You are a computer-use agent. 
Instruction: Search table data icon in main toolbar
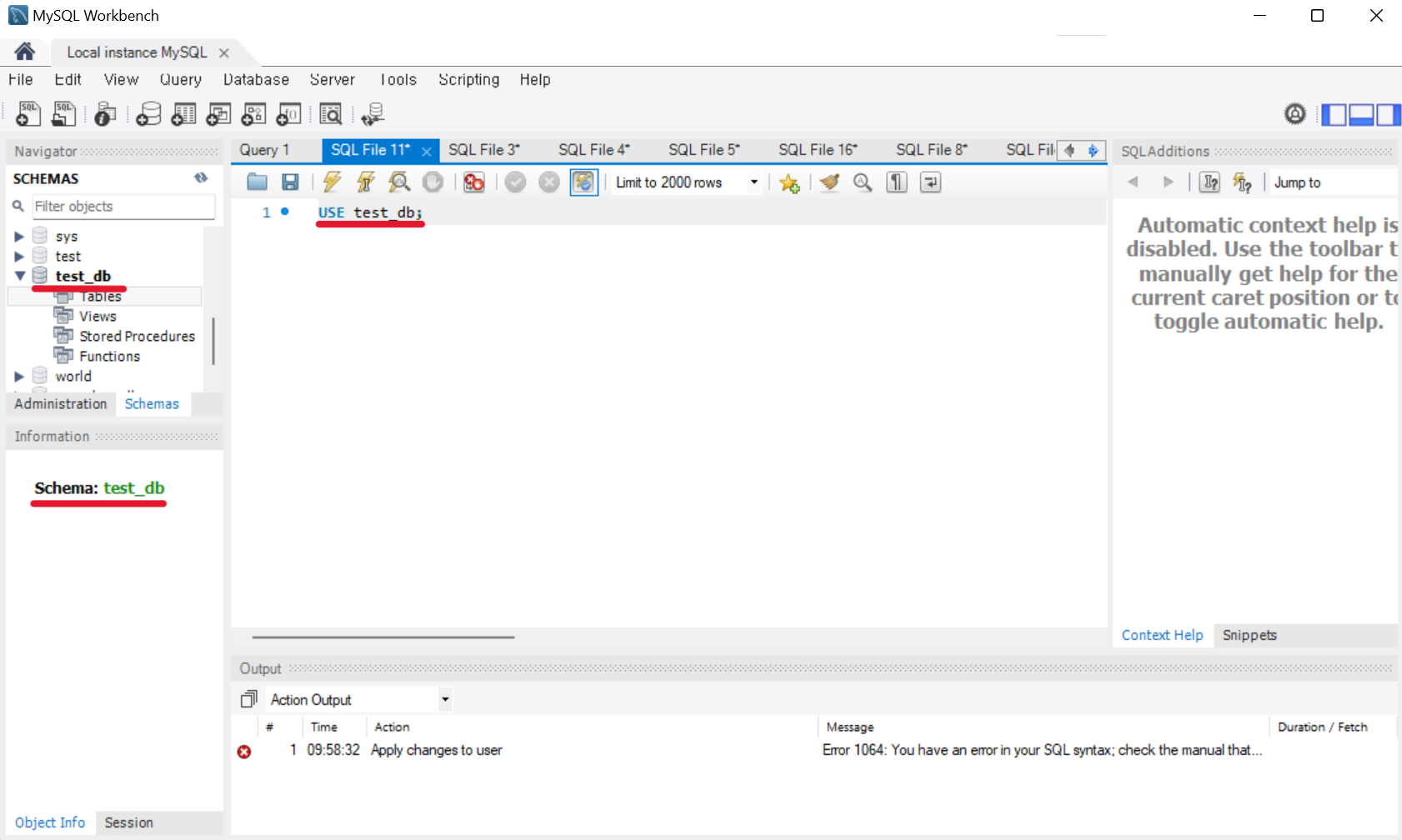point(331,114)
